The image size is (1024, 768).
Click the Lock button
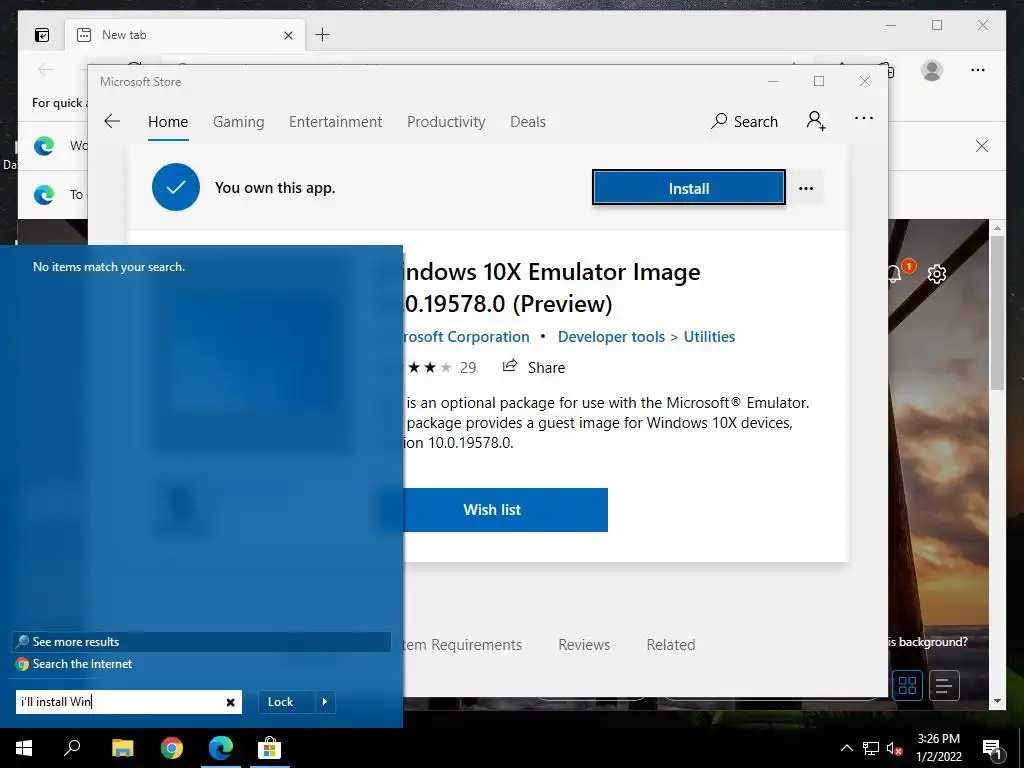286,701
